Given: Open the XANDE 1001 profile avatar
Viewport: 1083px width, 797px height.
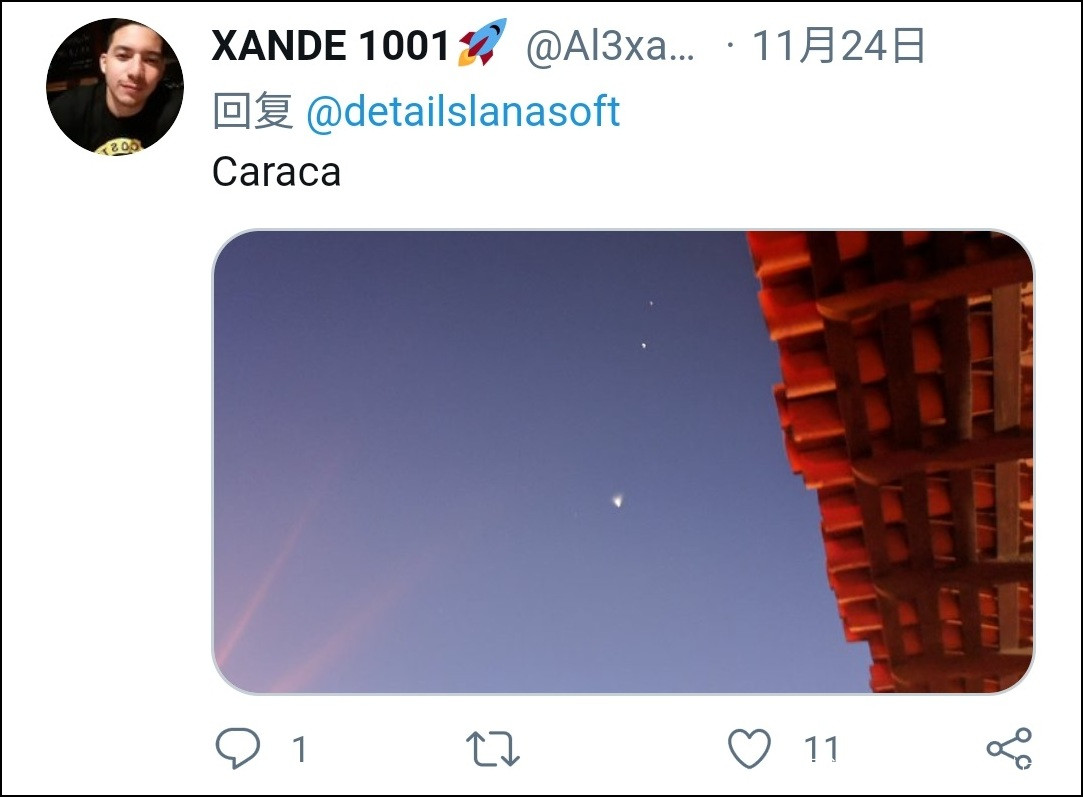Looking at the screenshot, I should click(115, 86).
